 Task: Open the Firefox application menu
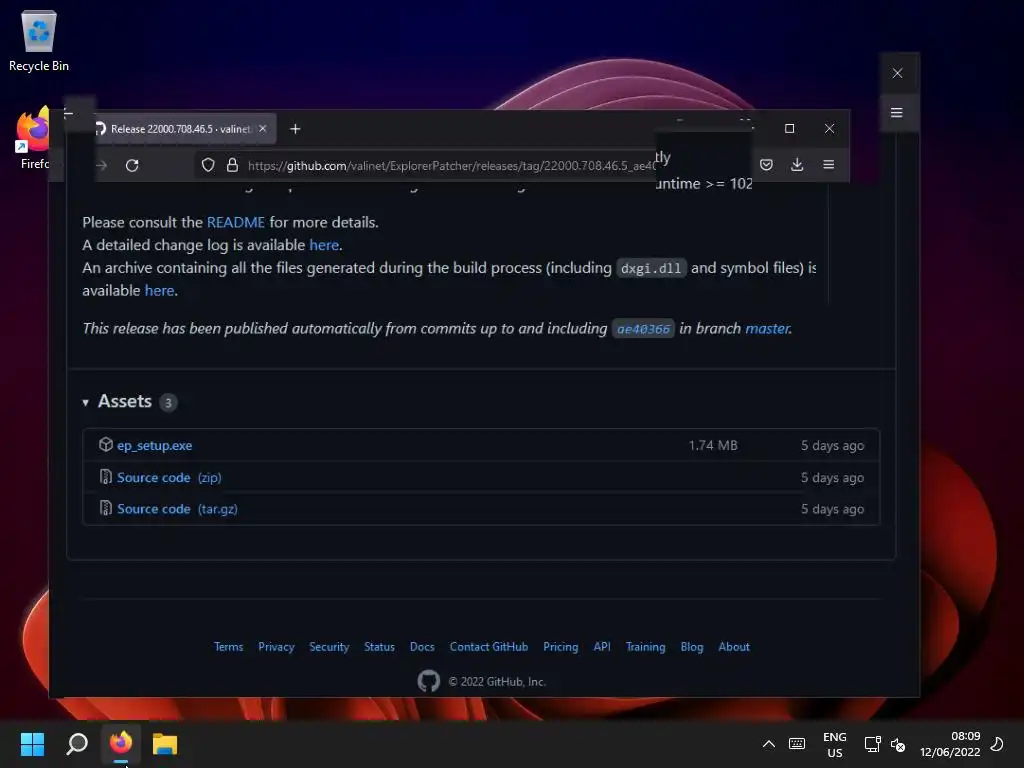(x=828, y=165)
